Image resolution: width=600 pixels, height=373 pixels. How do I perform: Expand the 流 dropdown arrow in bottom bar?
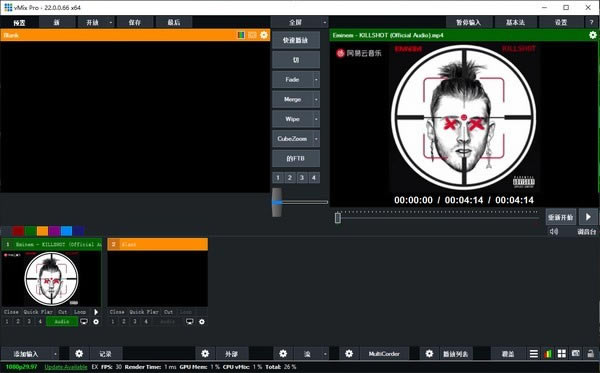[325, 354]
